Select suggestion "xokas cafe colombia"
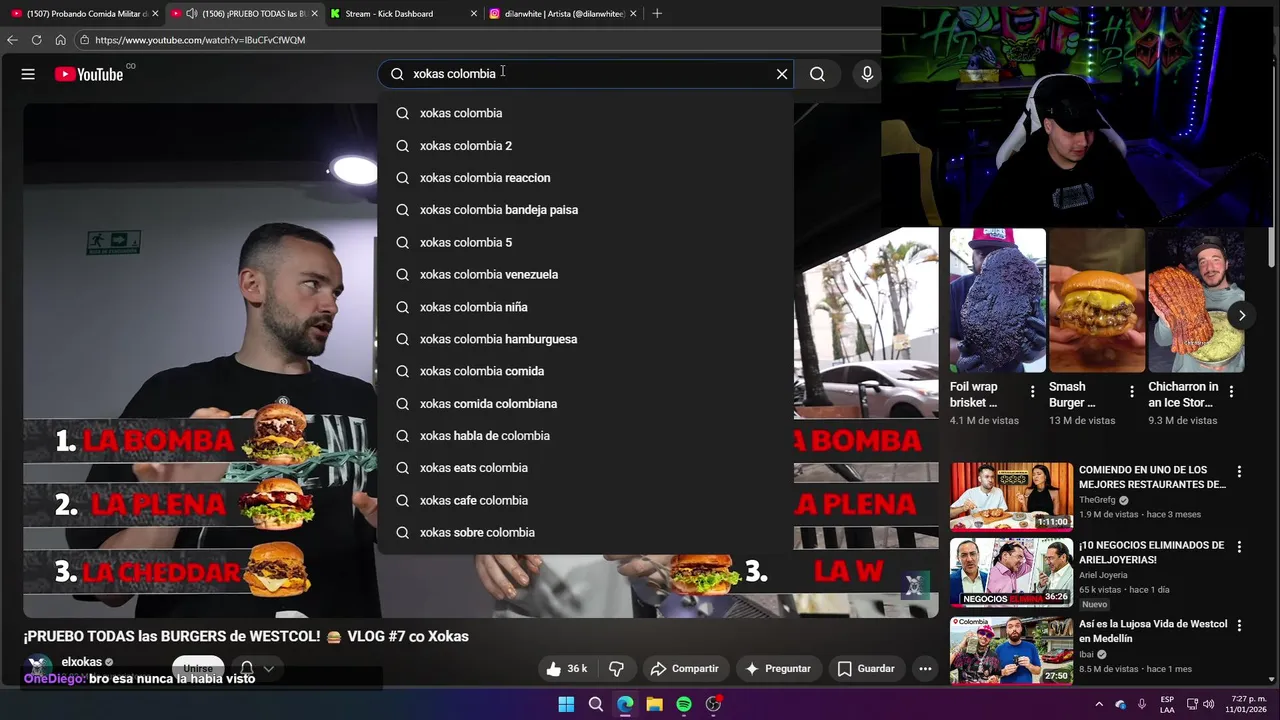 pos(585,500)
